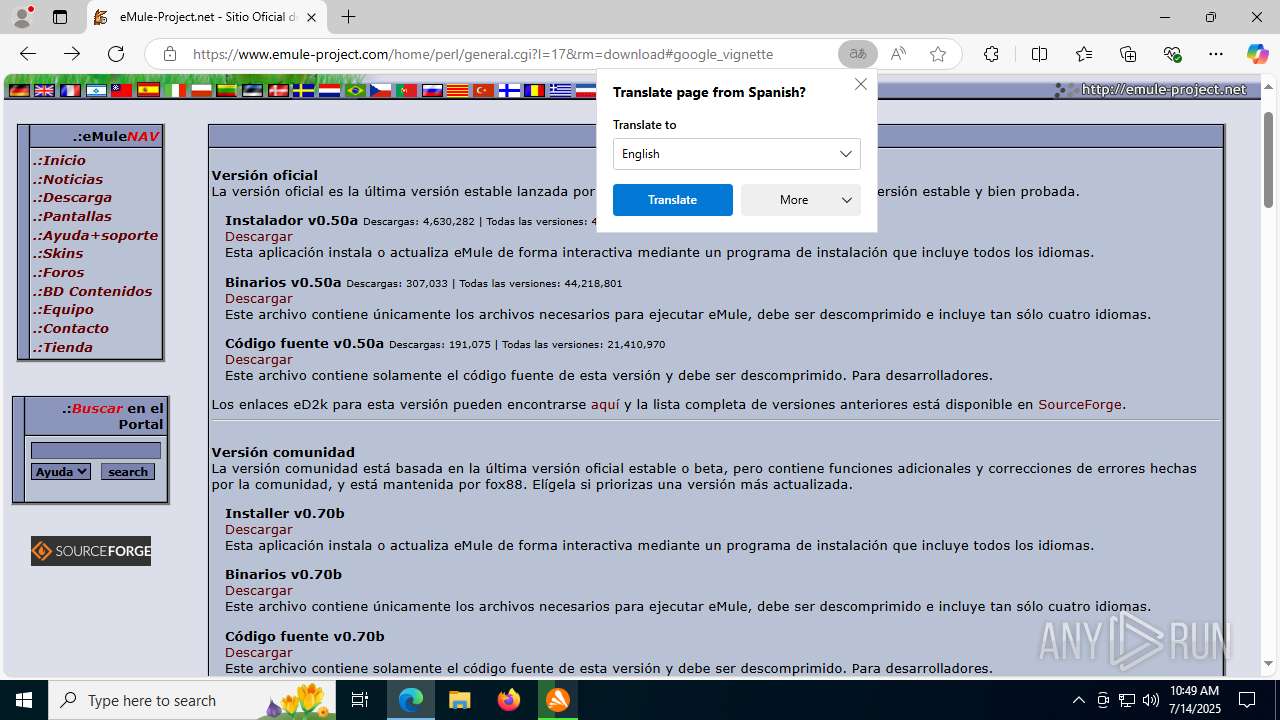Screen dimensions: 1280x720
Task: Select the French flag language
Action: pos(70,90)
